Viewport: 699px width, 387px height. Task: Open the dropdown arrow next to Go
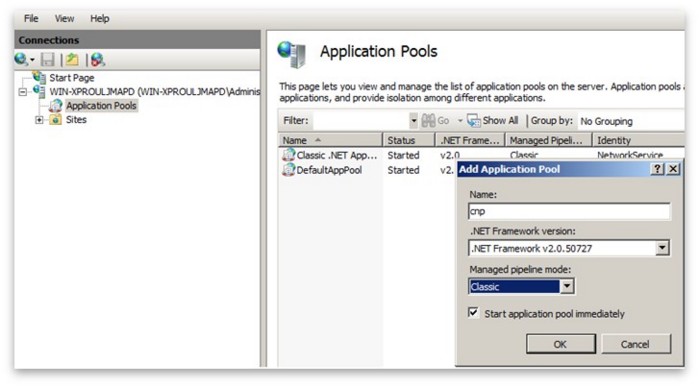(x=460, y=121)
